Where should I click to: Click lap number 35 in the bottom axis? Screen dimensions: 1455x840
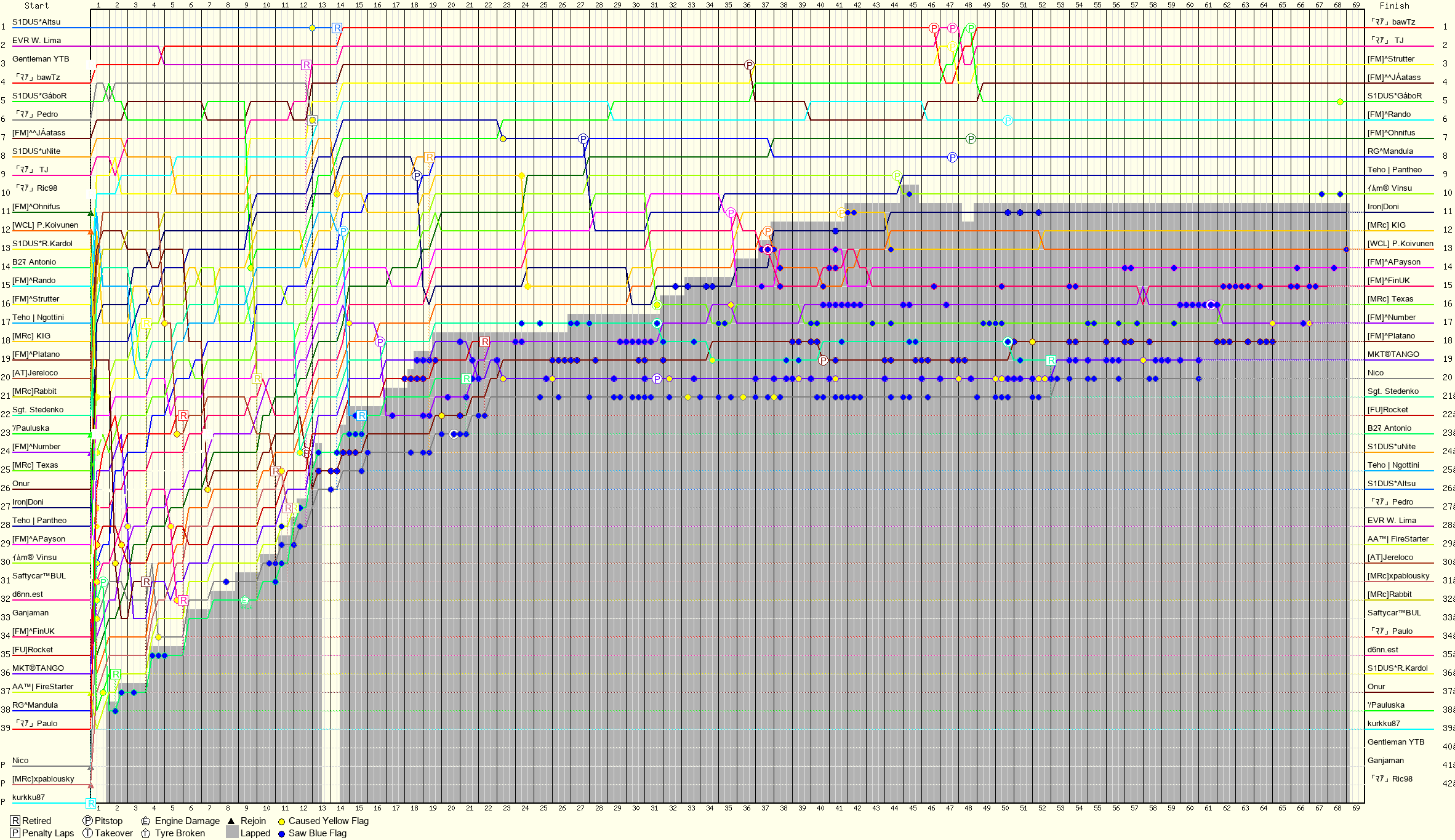point(728,808)
